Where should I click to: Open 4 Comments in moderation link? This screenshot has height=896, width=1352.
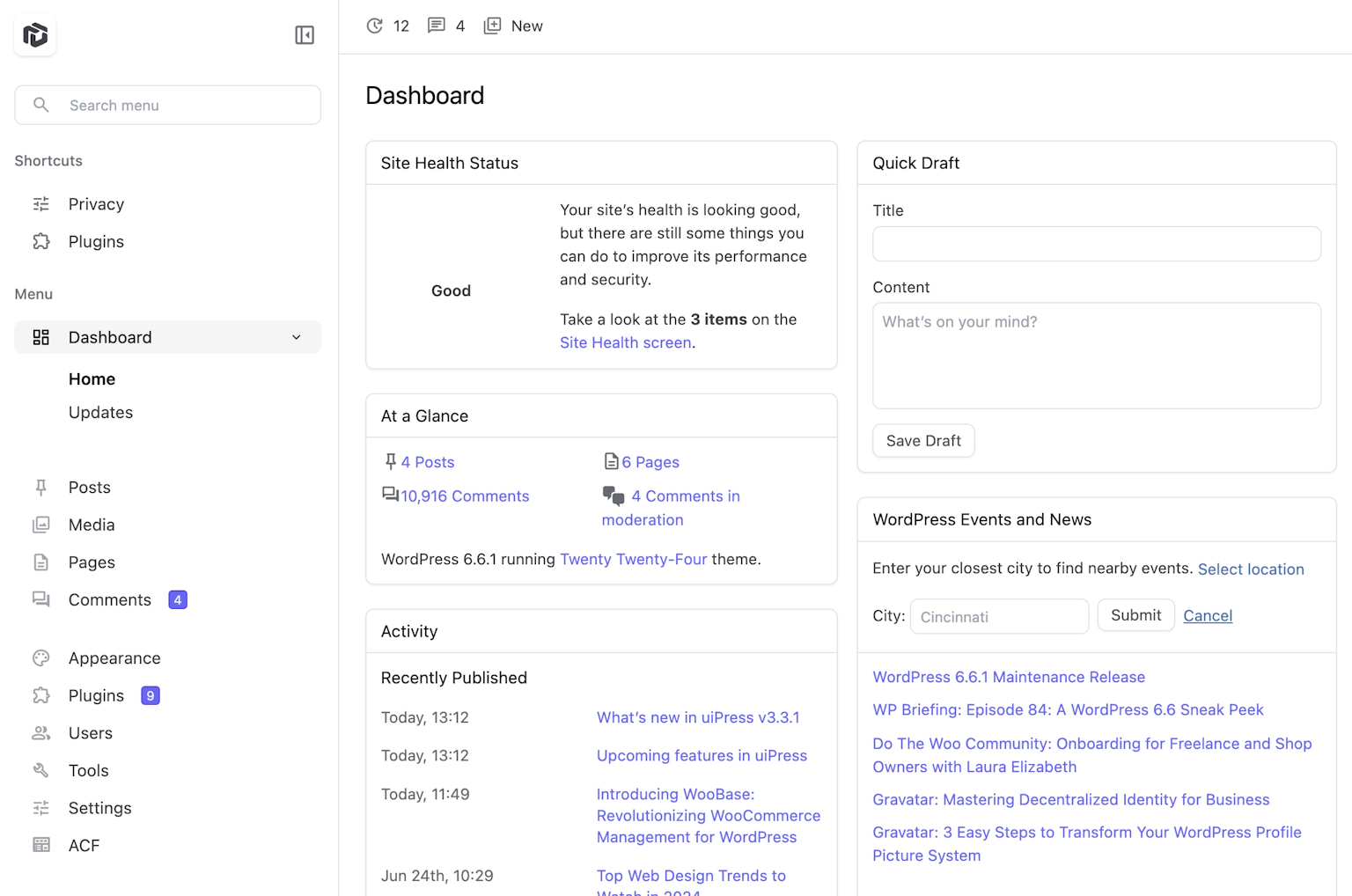click(x=671, y=508)
